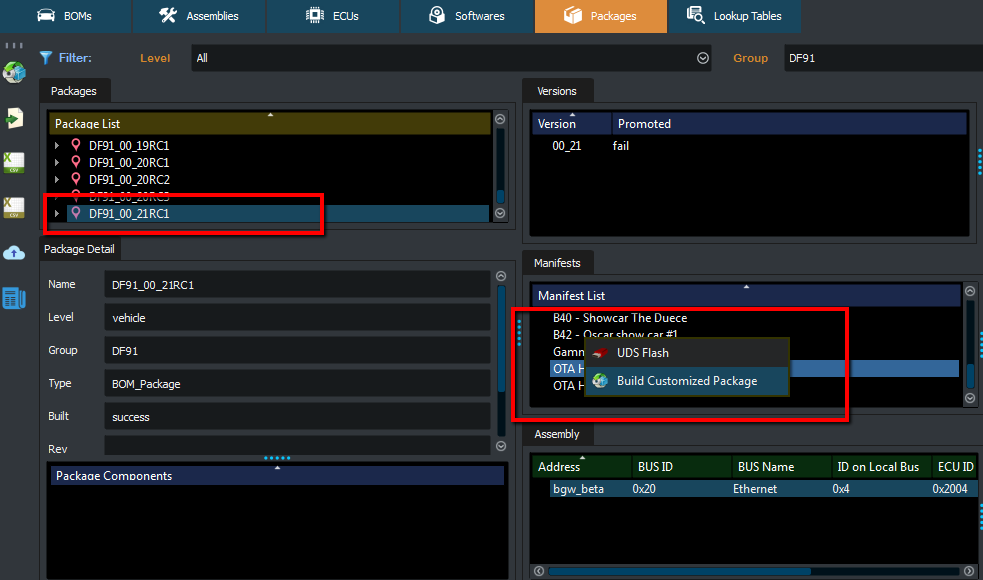Screen dimensions: 983x580
Task: Click the Assembly table horizontal scrollbar thumb
Action: (x=680, y=571)
